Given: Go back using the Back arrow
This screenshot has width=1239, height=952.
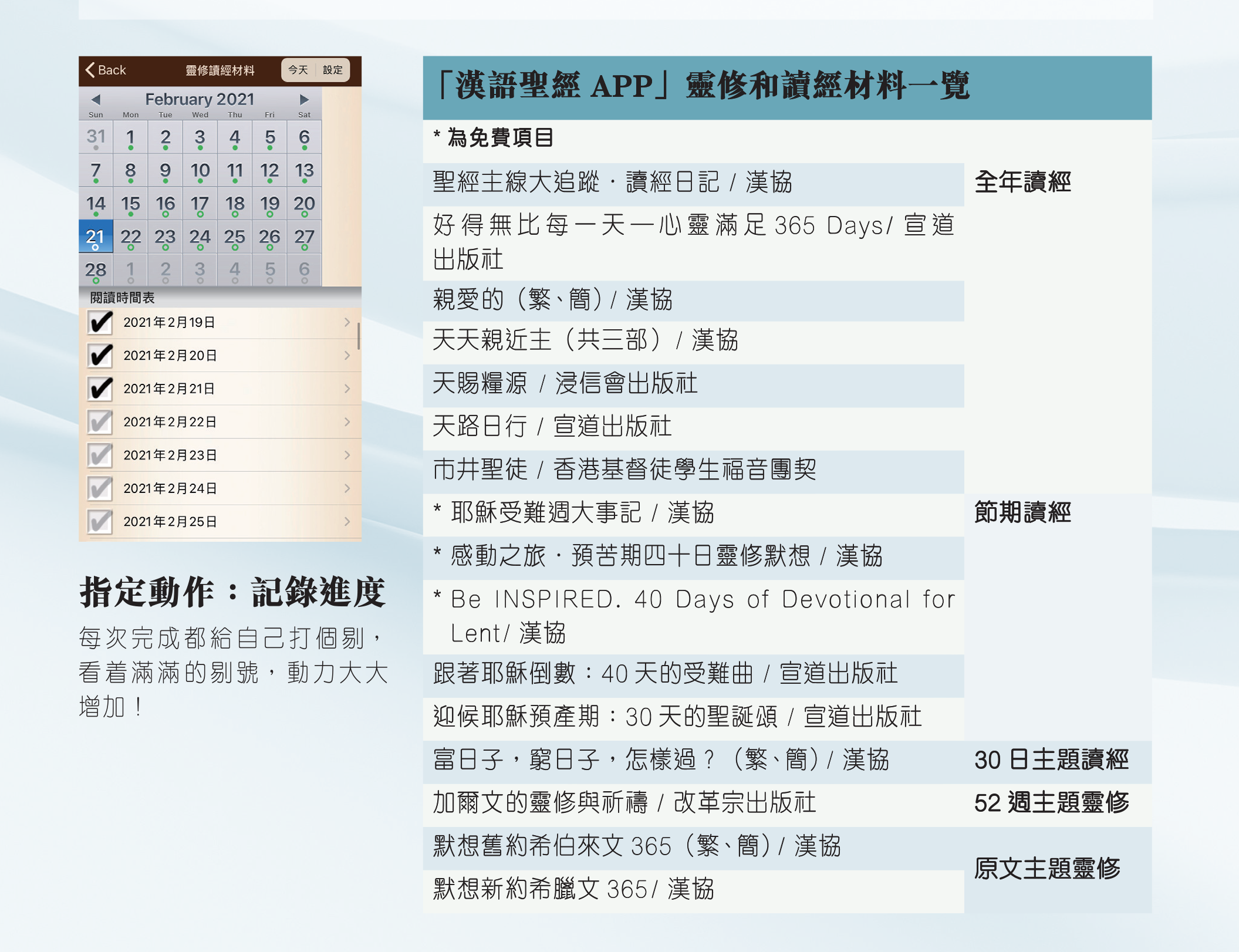Looking at the screenshot, I should [106, 70].
